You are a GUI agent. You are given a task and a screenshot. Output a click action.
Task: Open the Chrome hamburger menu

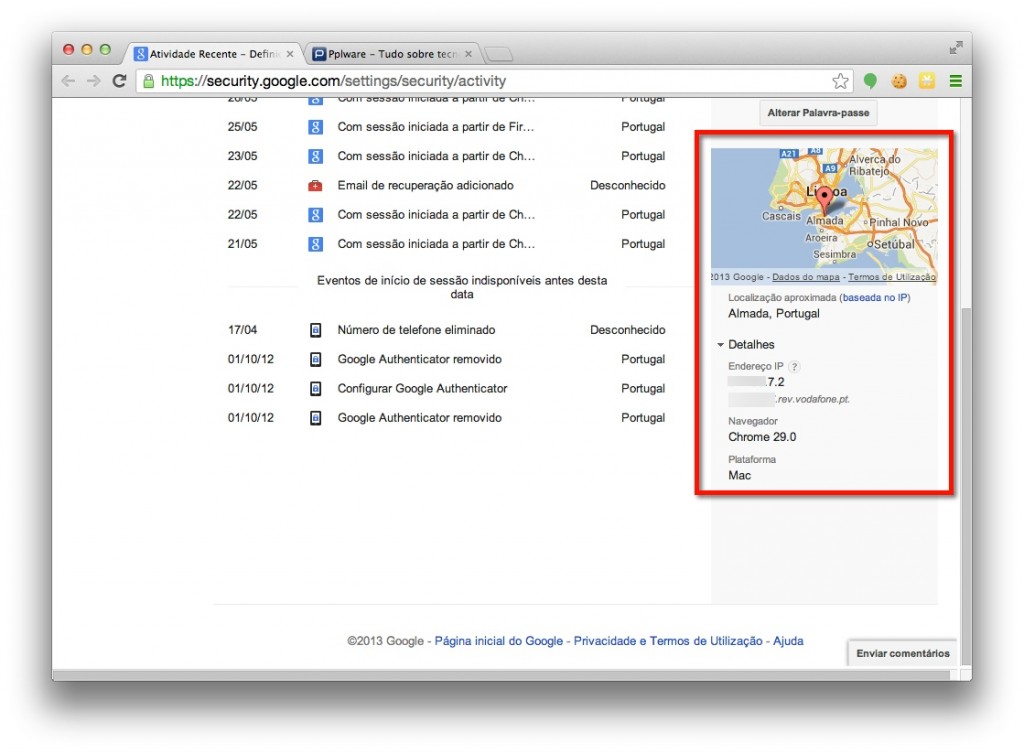955,81
